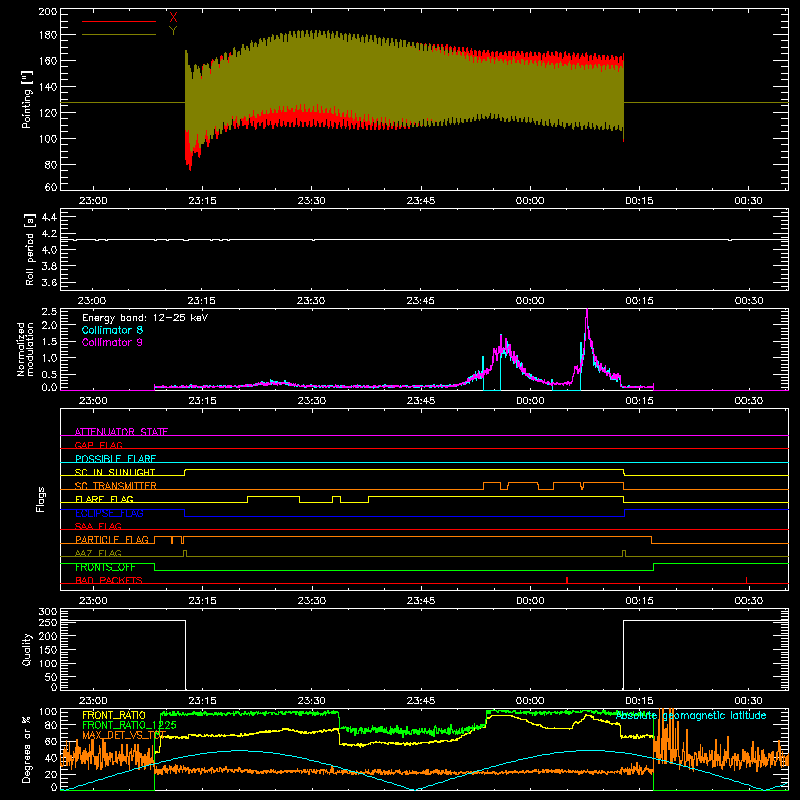Click the "Y" legend label in Pointing plot
Image resolution: width=800 pixels, height=800 pixels.
(x=173, y=31)
